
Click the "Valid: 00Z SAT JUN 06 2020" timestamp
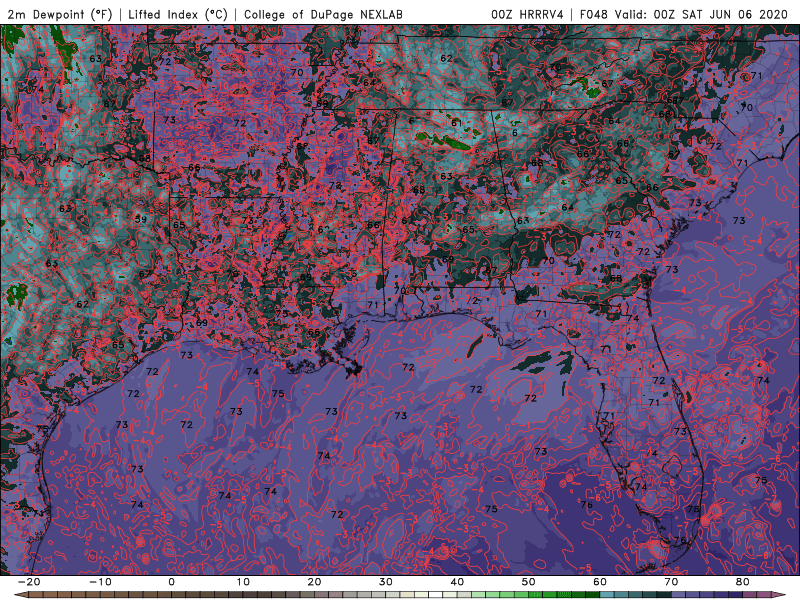pyautogui.click(x=702, y=14)
